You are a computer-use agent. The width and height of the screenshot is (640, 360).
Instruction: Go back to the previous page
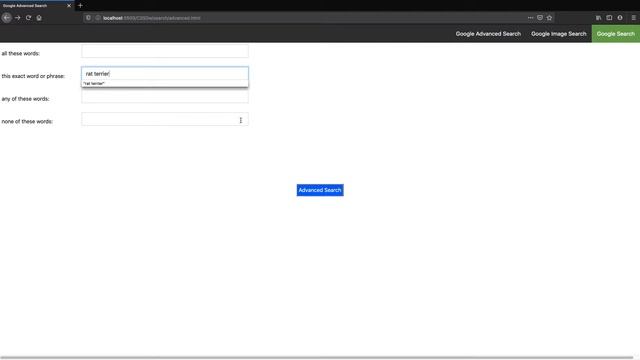[7, 18]
